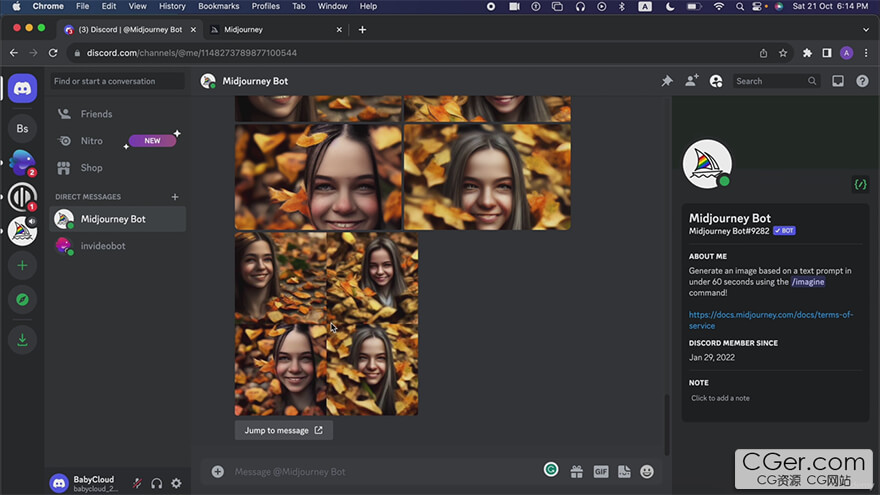Click the bot slash command badge

pos(860,184)
